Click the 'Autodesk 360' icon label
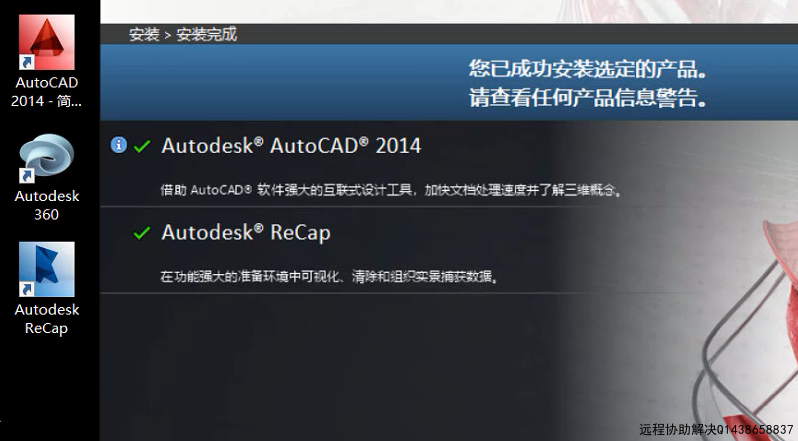 46,205
